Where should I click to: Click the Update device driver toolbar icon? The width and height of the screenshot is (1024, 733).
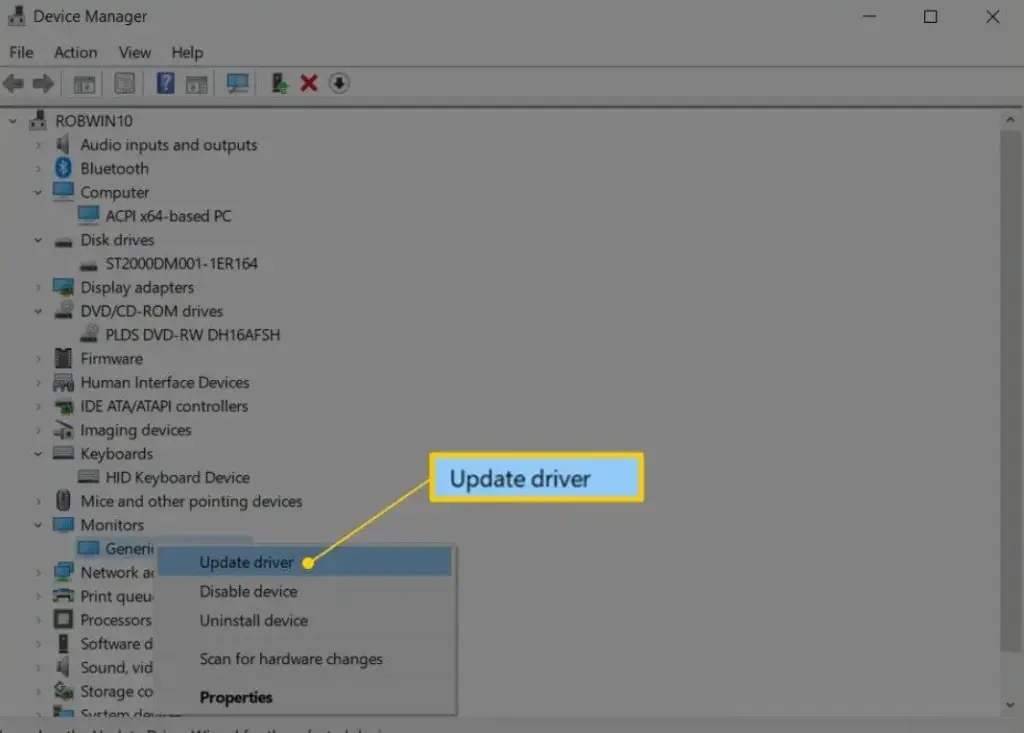coord(281,84)
